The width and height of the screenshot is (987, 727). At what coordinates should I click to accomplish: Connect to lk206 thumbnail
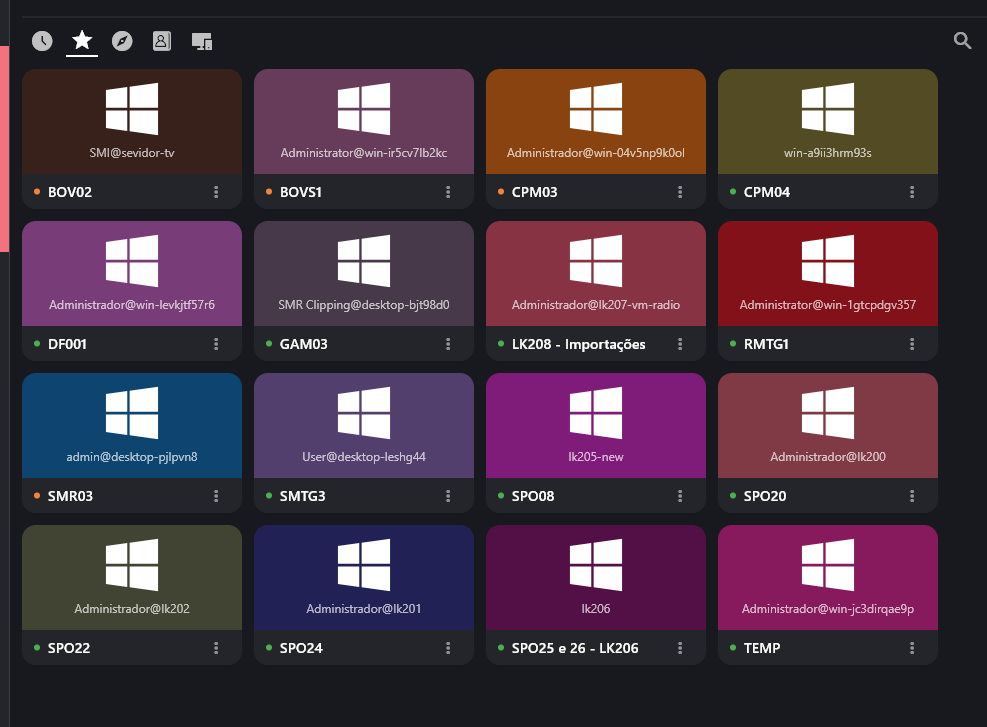pos(595,577)
